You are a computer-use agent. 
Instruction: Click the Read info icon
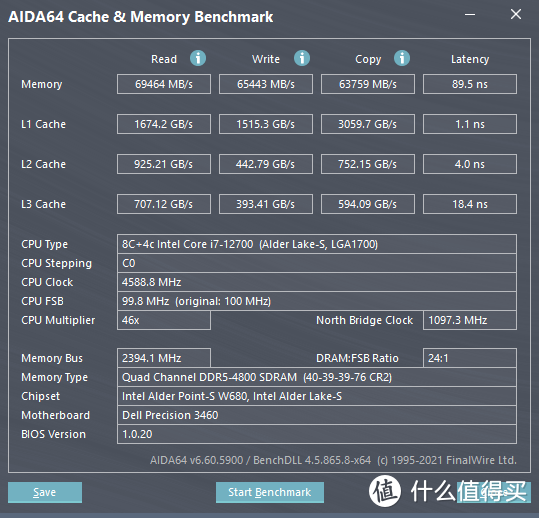(198, 58)
